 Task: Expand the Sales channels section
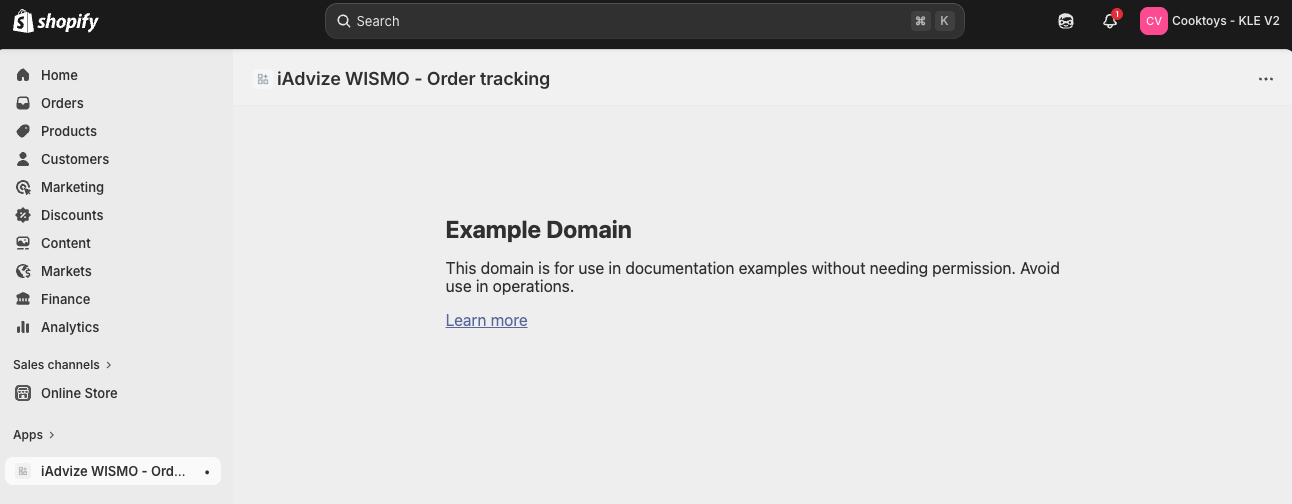[62, 365]
